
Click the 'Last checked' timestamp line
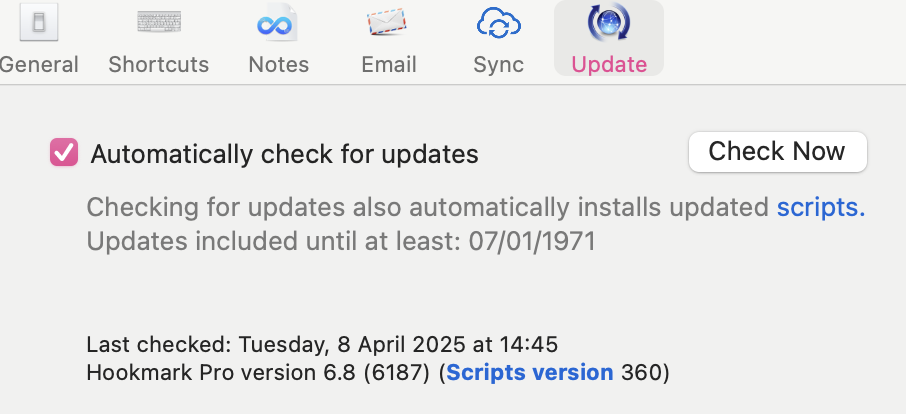click(x=322, y=345)
